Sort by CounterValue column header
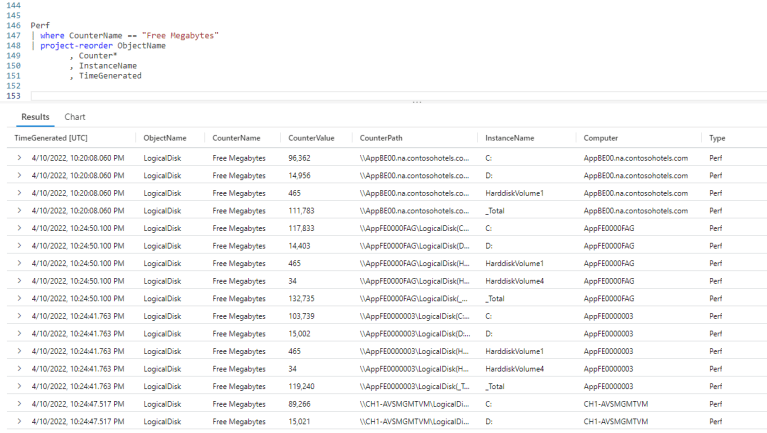 [311, 138]
